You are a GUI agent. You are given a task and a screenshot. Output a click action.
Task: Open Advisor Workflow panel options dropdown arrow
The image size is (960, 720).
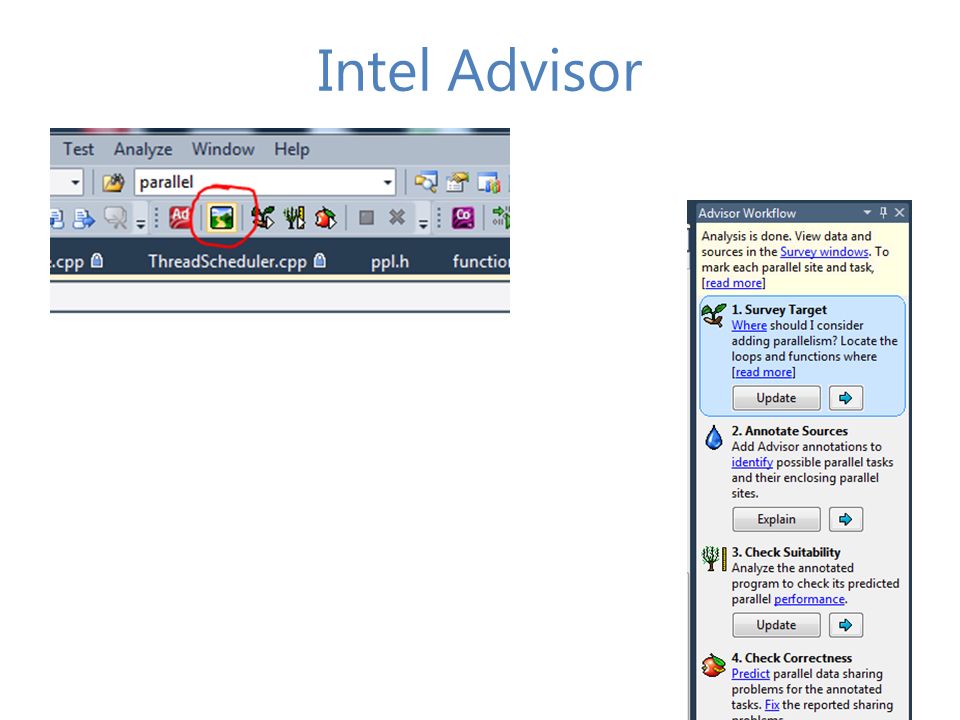[867, 212]
